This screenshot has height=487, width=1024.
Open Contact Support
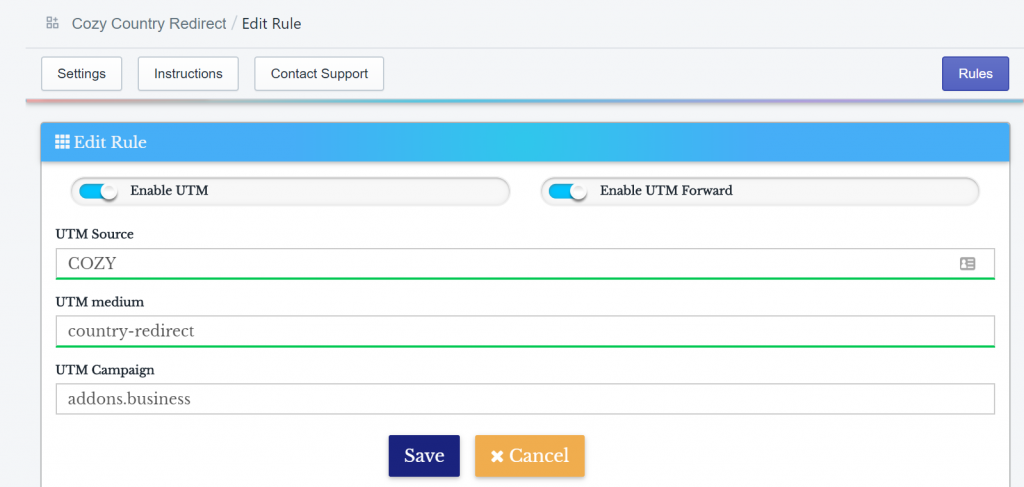point(319,74)
